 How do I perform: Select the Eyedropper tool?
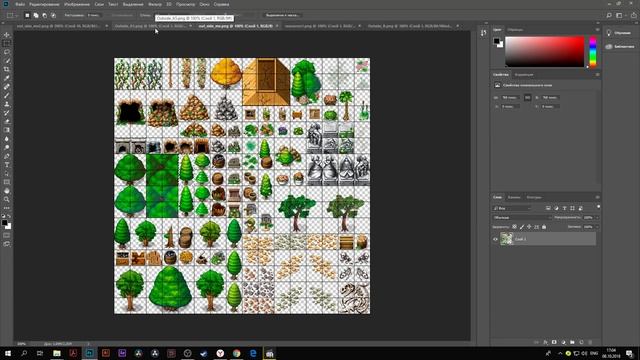click(x=7, y=78)
